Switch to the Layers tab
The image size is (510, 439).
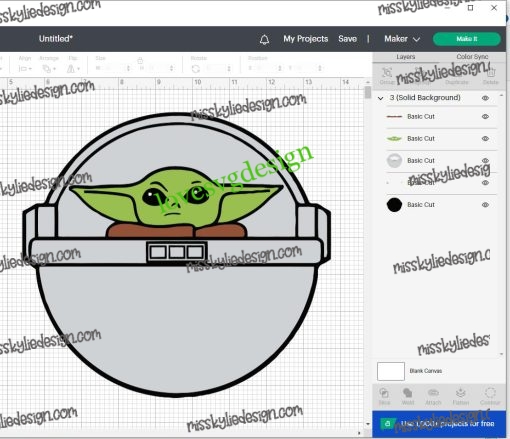[406, 57]
